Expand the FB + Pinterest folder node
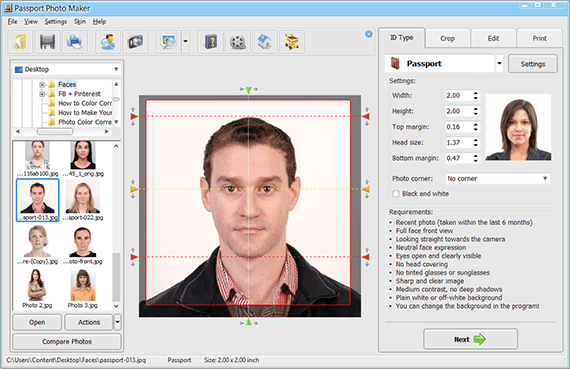The image size is (570, 369). click(42, 94)
